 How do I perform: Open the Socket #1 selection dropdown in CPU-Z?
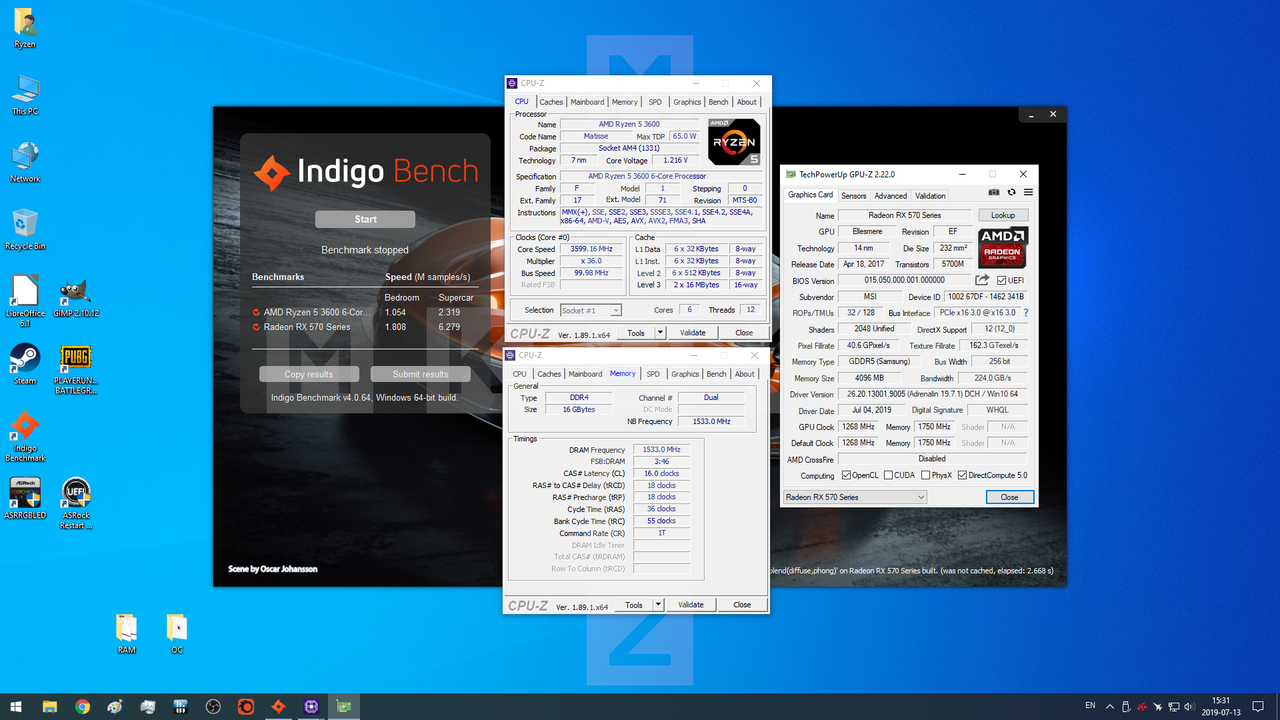coord(591,310)
